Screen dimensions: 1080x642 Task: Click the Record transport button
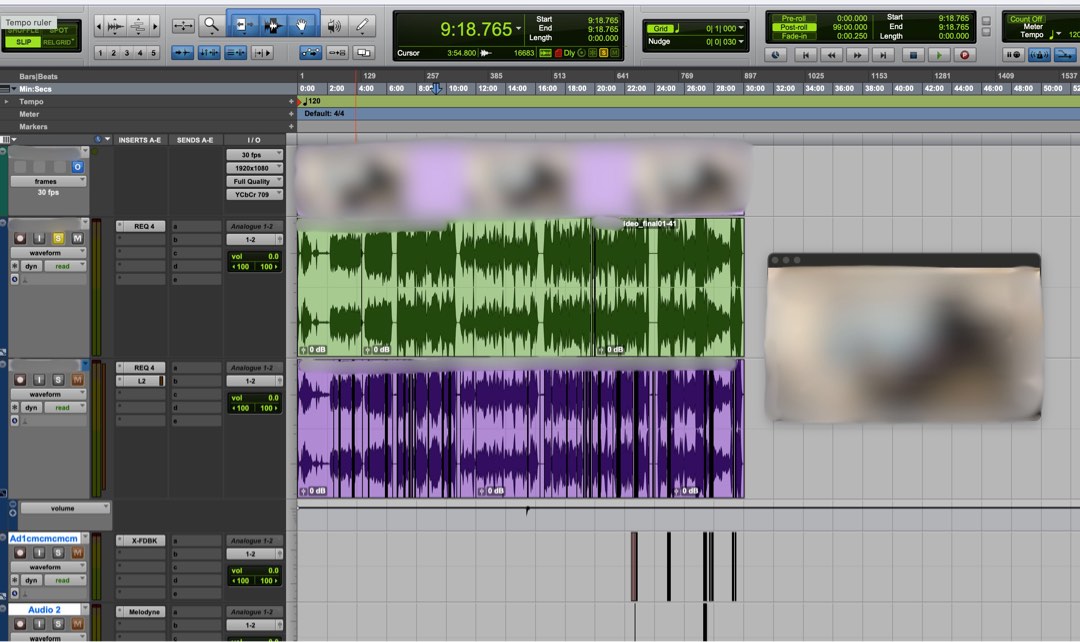coord(964,54)
